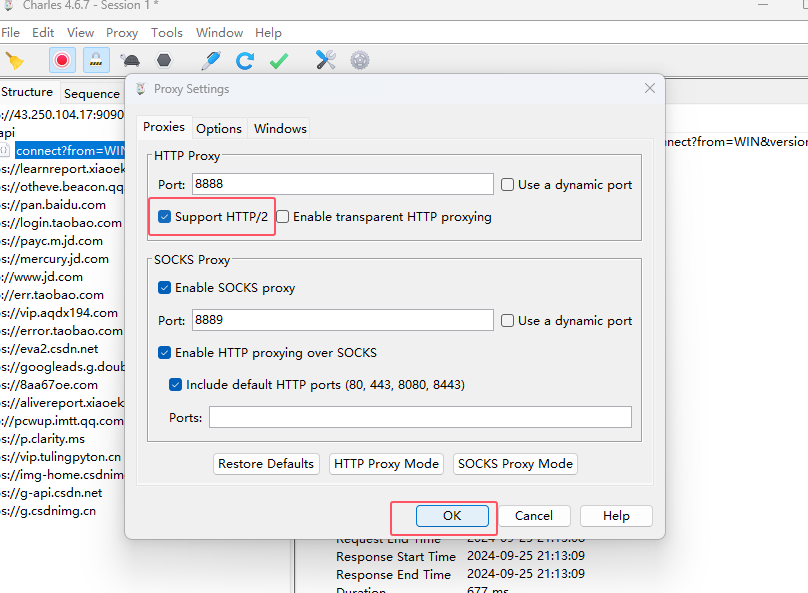The image size is (808, 593).
Task: Switch to the Windows tab
Action: 280,128
